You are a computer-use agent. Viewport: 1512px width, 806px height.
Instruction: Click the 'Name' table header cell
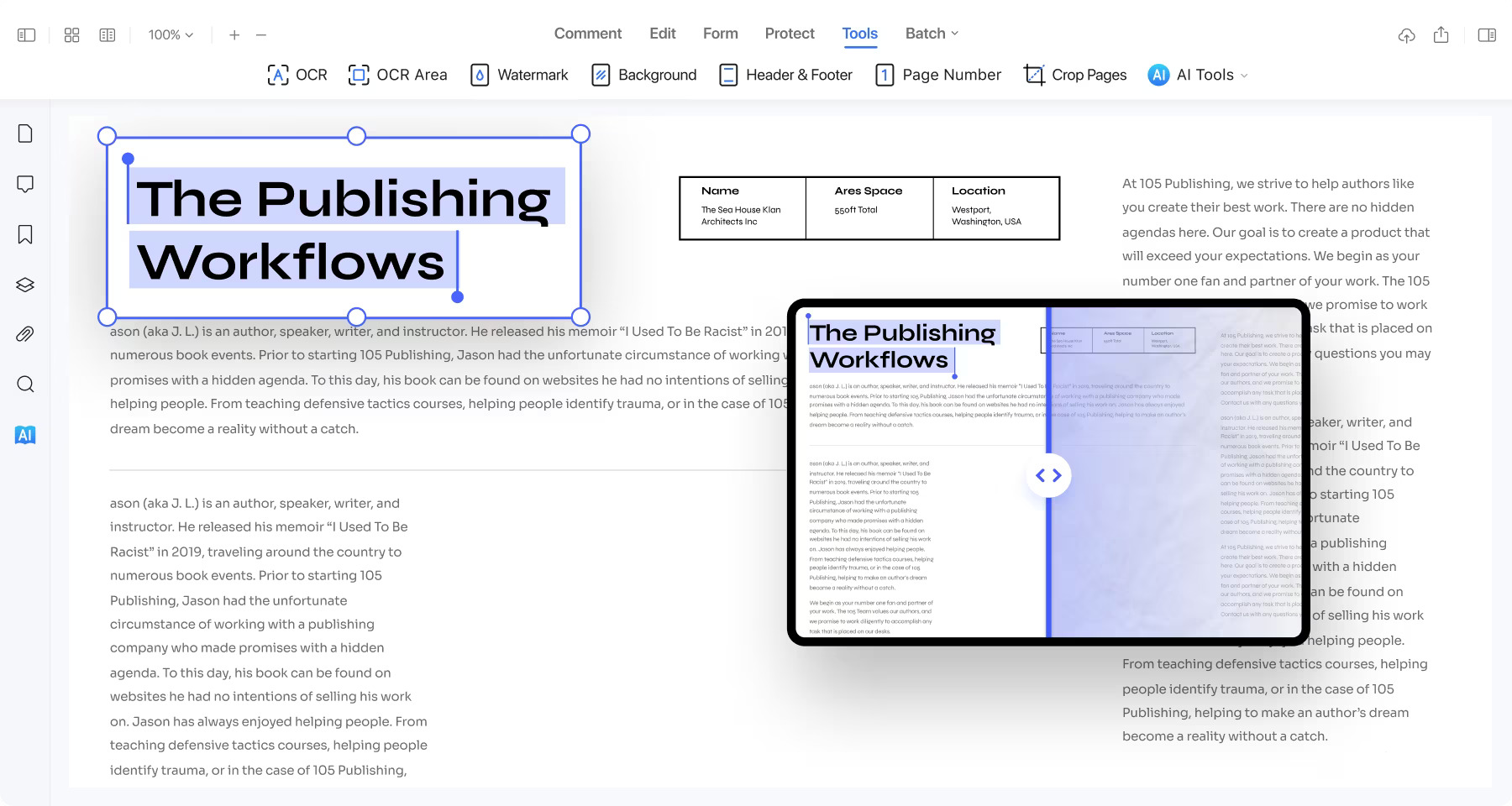[721, 191]
